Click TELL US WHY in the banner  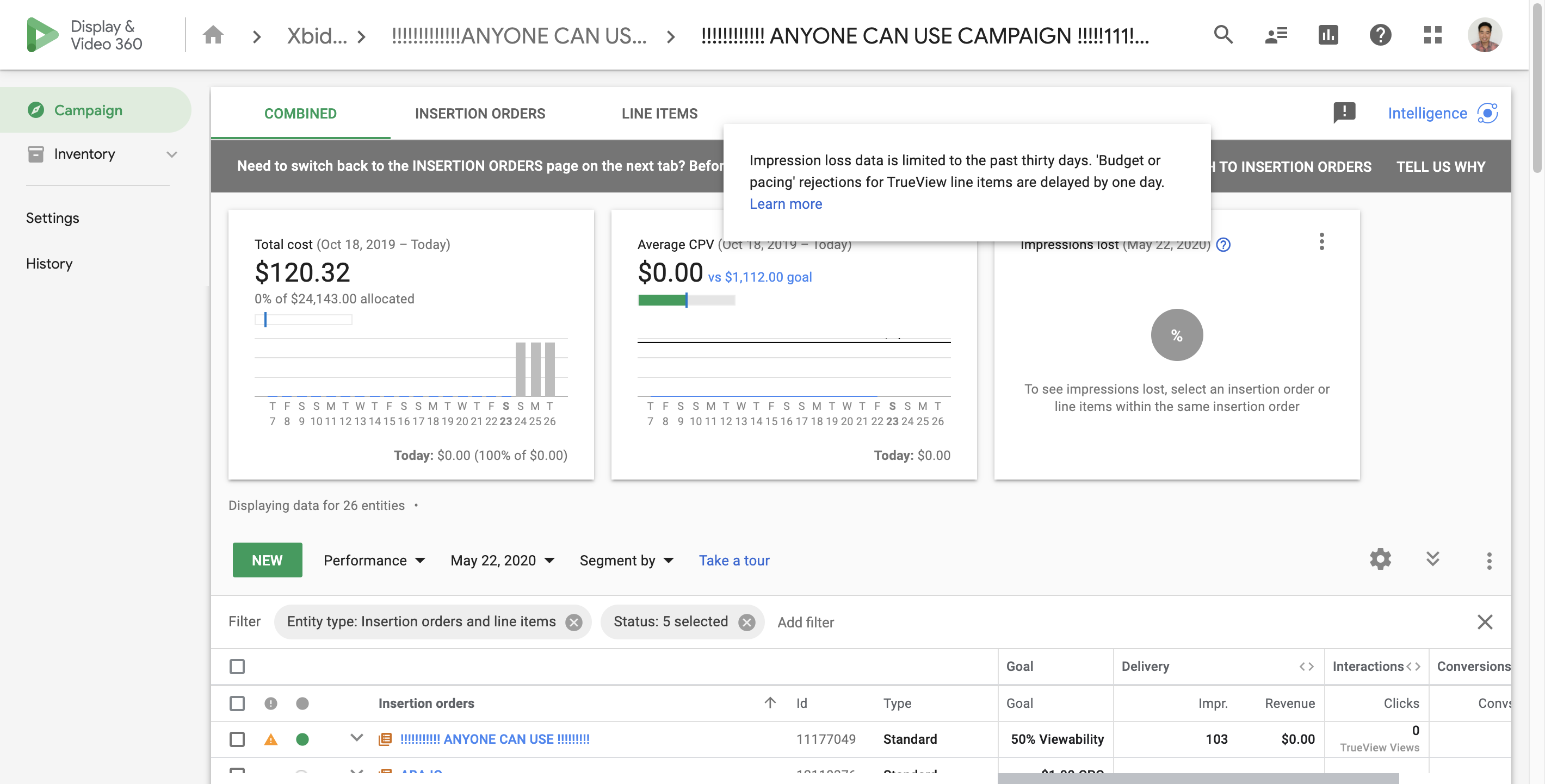pos(1441,166)
